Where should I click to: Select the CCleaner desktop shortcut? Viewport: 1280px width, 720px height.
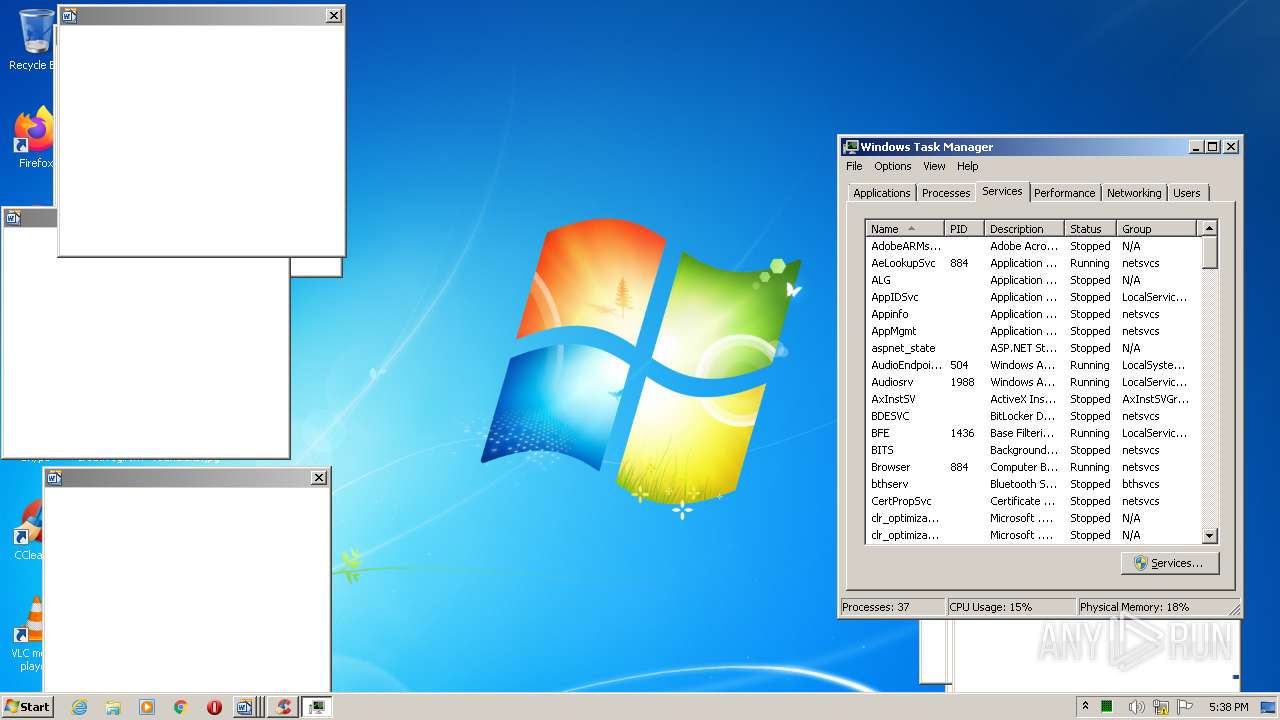click(x=28, y=530)
